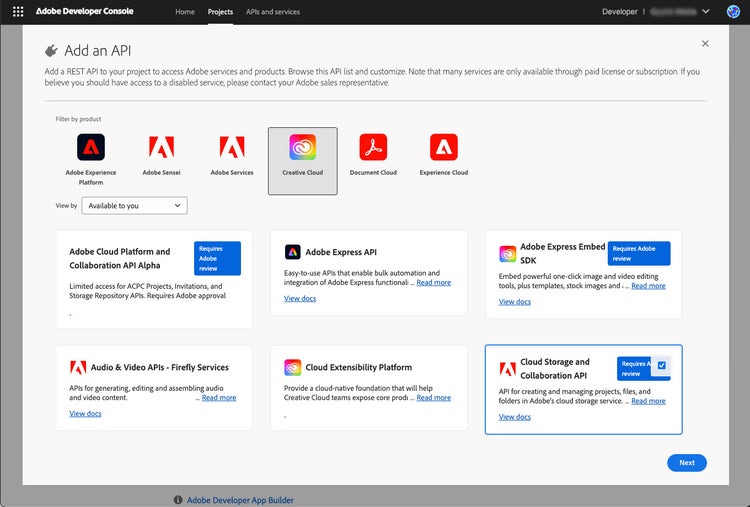Uncheck the Cloud Storage and Collaboration API checkbox
This screenshot has height=507, width=750.
pyautogui.click(x=662, y=365)
